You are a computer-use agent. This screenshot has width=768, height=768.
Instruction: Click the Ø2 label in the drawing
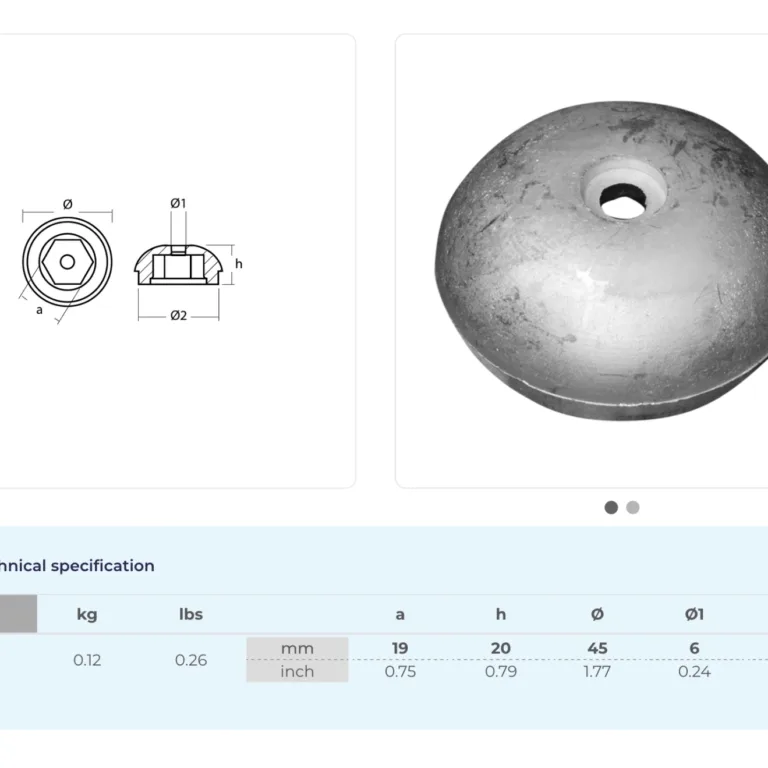pyautogui.click(x=178, y=315)
